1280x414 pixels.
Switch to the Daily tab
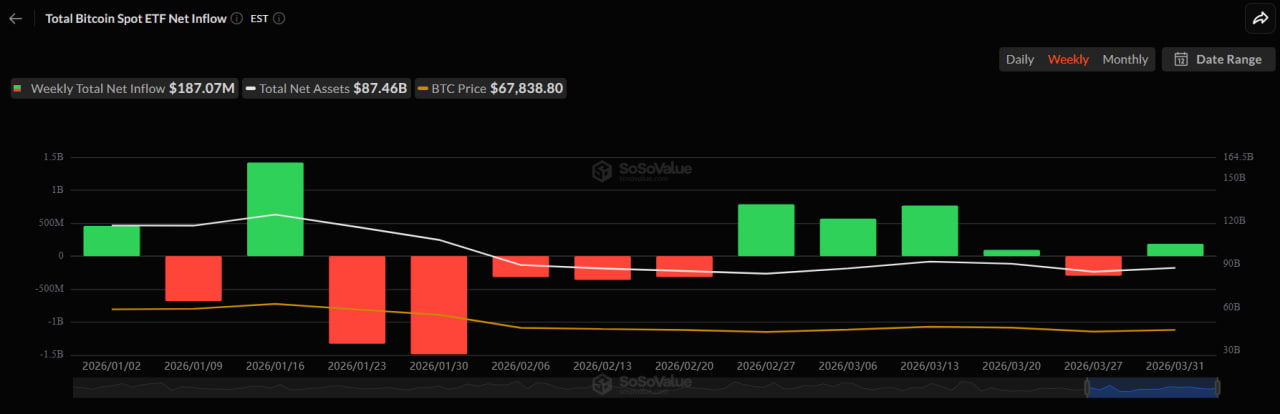pyautogui.click(x=1020, y=59)
